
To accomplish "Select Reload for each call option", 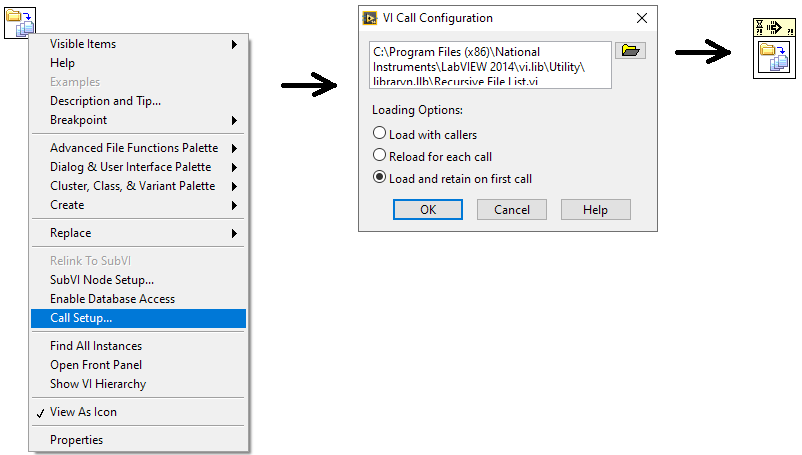I will pos(380,156).
